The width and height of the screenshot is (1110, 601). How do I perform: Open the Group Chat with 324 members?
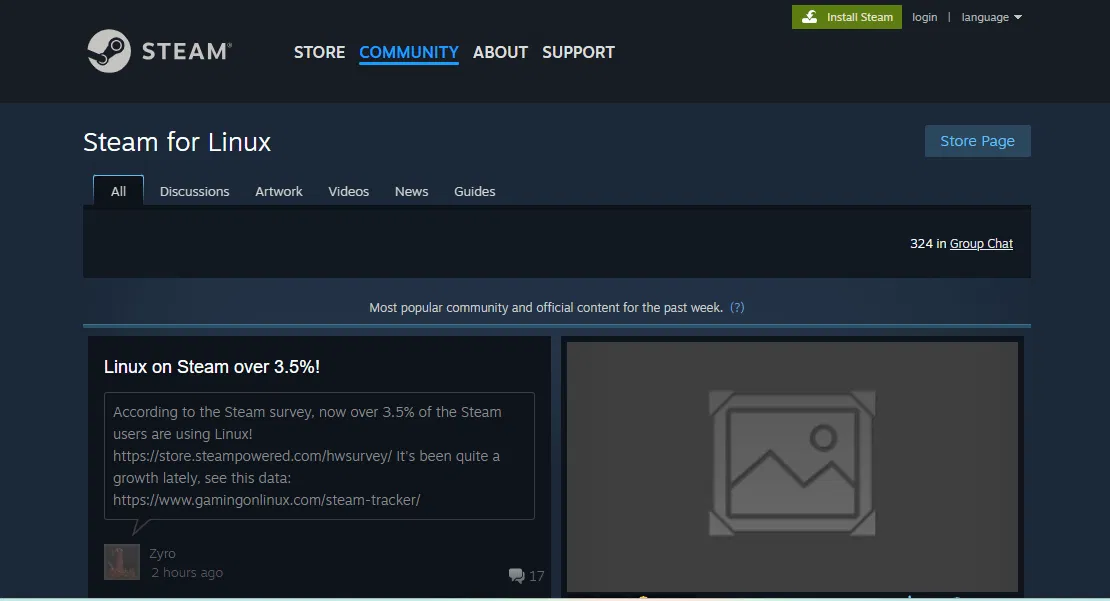[980, 243]
